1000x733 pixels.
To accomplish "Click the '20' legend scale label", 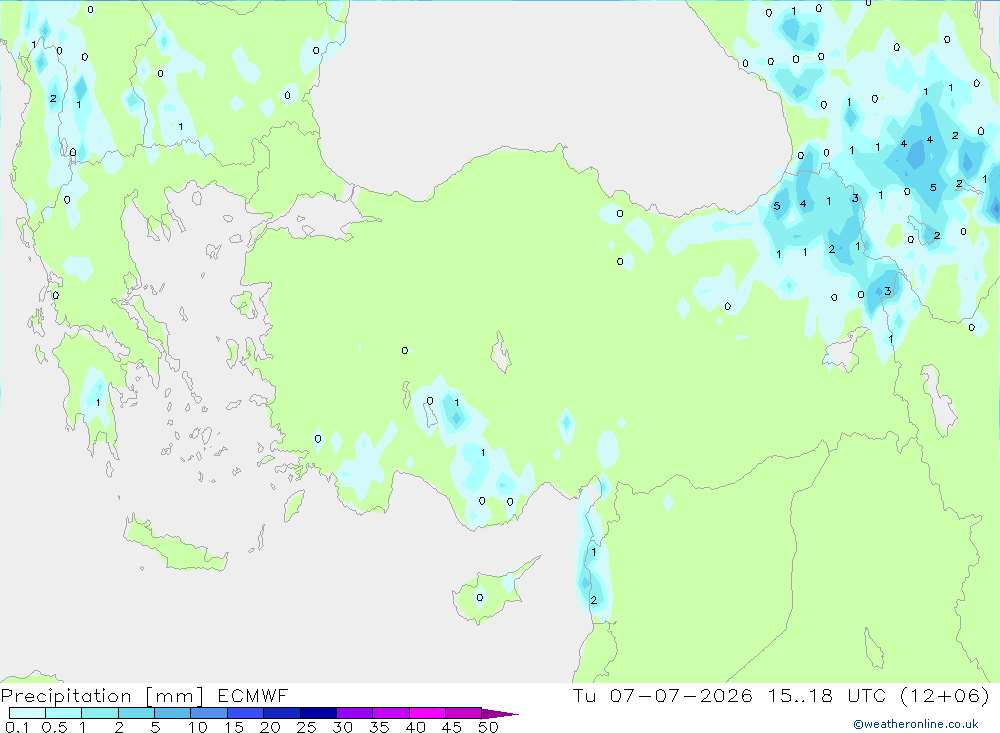I will pos(270,727).
